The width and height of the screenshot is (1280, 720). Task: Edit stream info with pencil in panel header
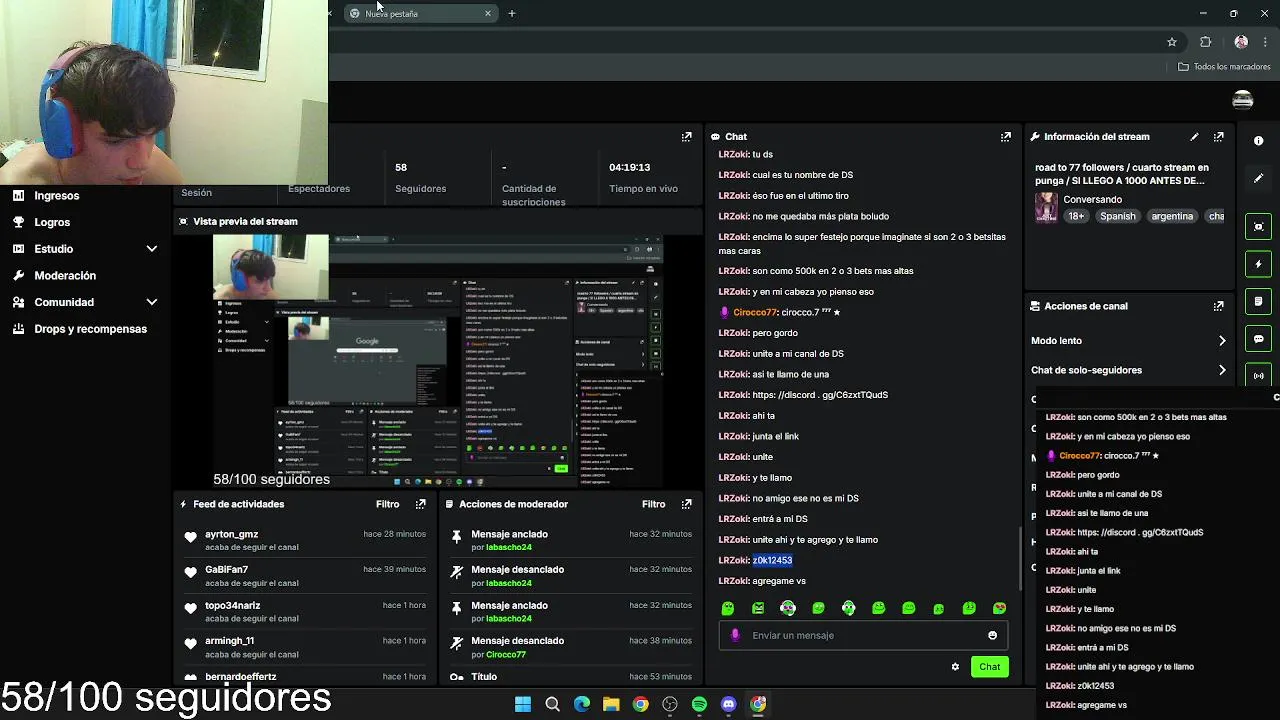click(x=1194, y=137)
